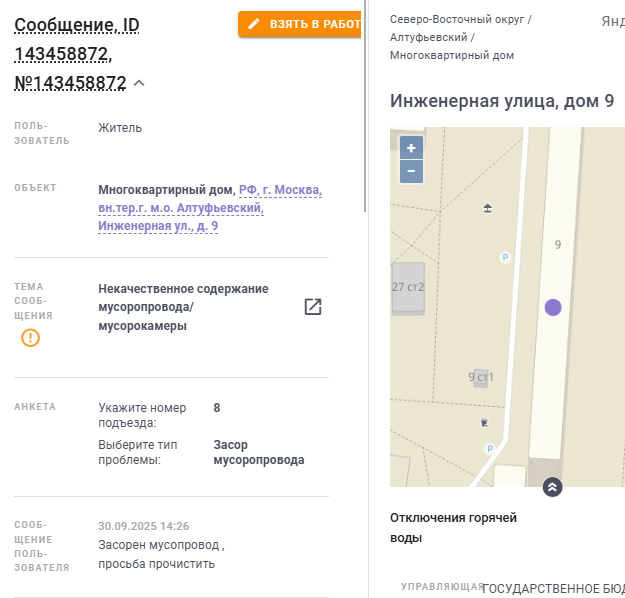Click the upper parking icon on map
The width and height of the screenshot is (625, 598).
[505, 257]
